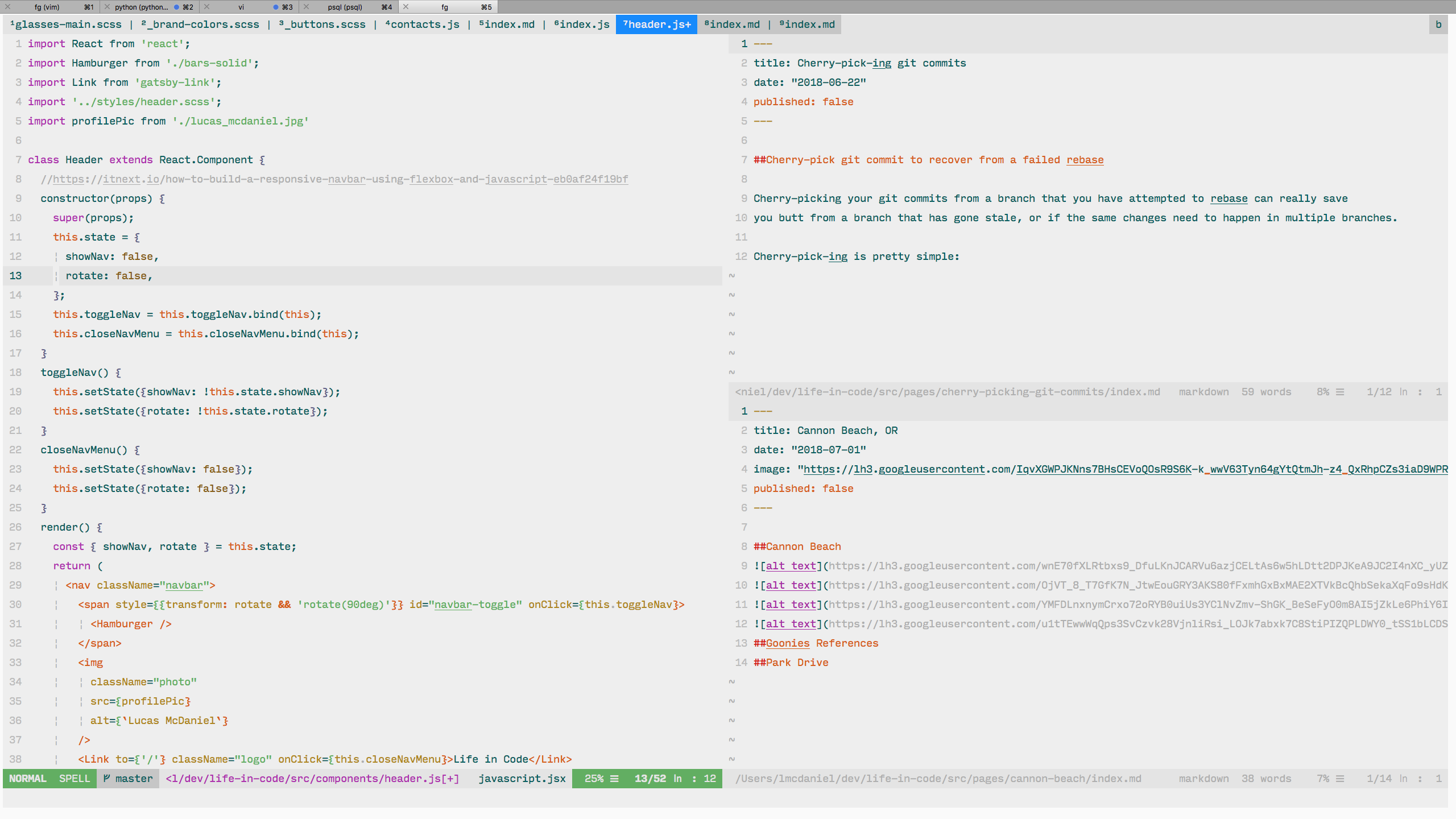
Task: Click the 'b' buffers indicator at top right
Action: 1438,24
